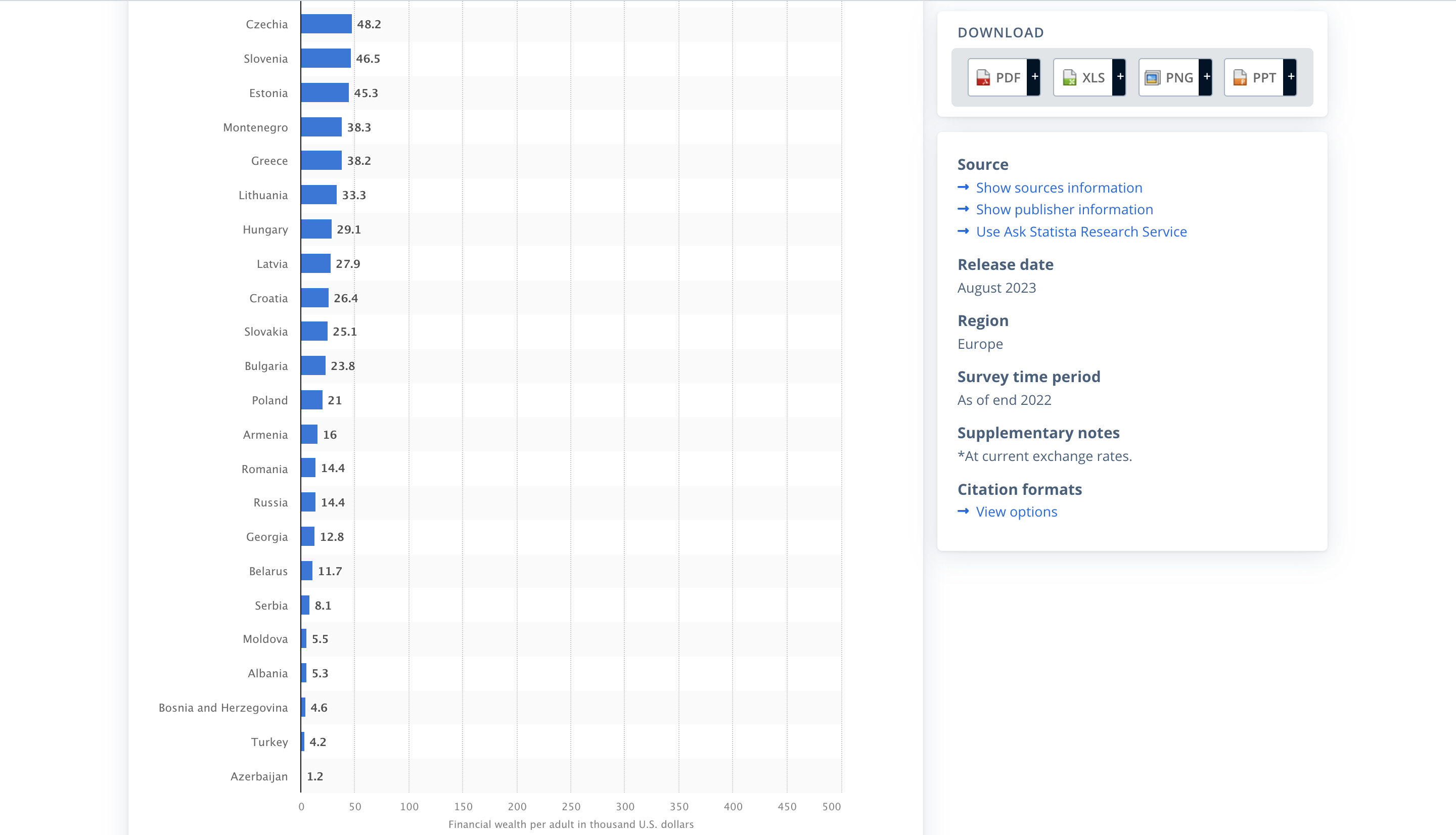Image resolution: width=1456 pixels, height=835 pixels.
Task: Open View options under Citation formats
Action: coord(1016,512)
